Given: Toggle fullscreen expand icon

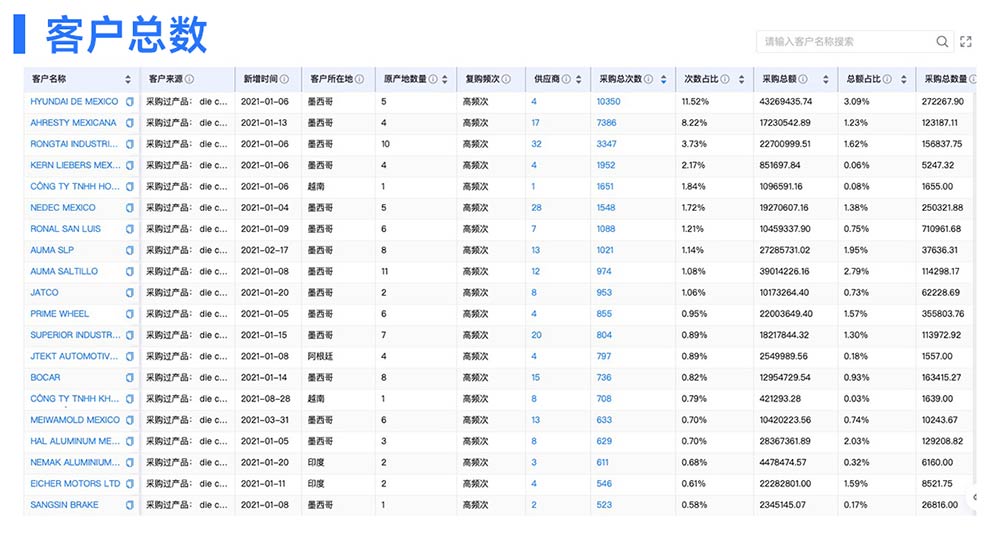Looking at the screenshot, I should coord(966,41).
